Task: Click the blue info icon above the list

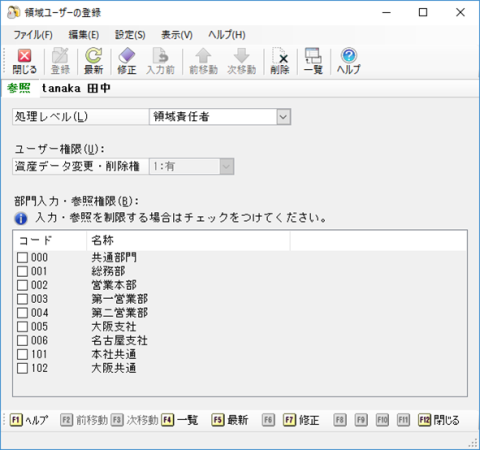Action: (21, 219)
